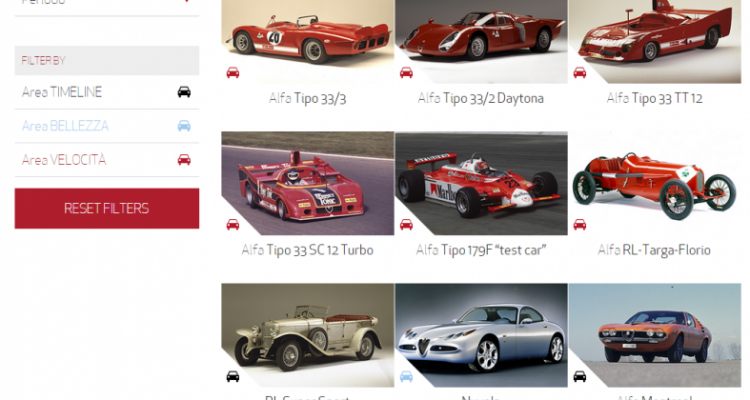Toggle the Area BELLEZZA filter
The width and height of the screenshot is (750, 400).
[66, 126]
